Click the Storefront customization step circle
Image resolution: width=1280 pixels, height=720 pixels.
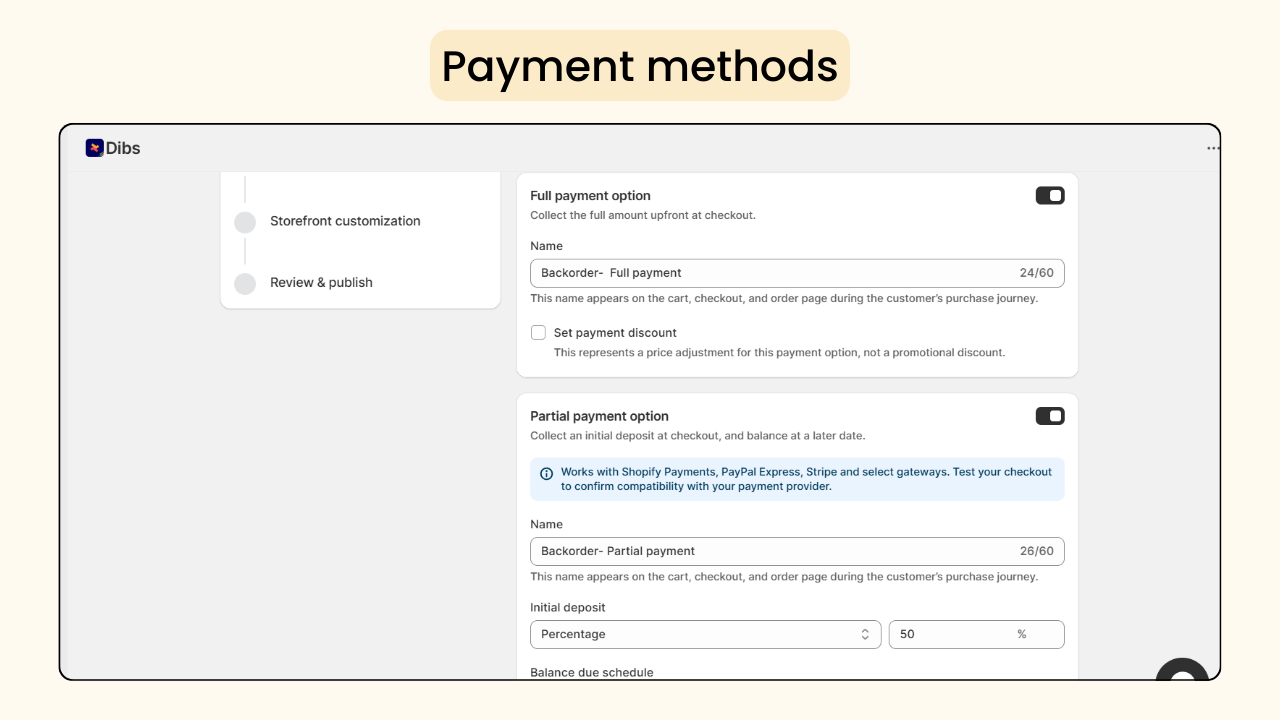pos(245,222)
